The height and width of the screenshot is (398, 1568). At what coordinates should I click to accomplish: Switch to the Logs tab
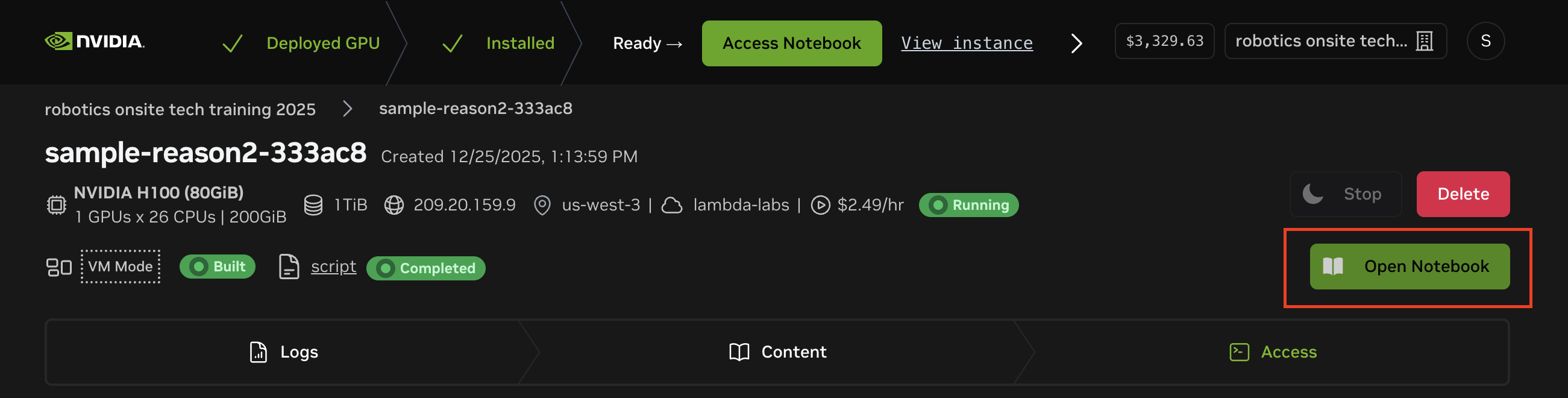284,352
